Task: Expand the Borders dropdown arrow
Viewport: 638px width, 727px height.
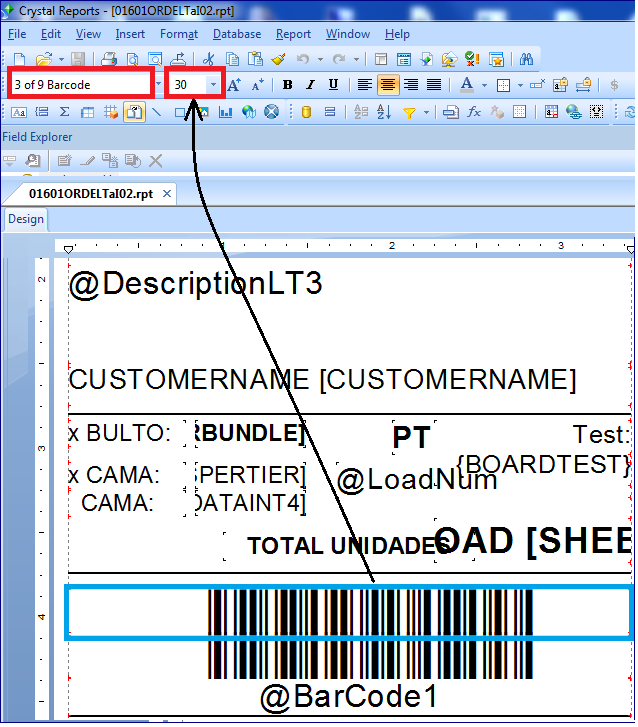Action: click(520, 85)
